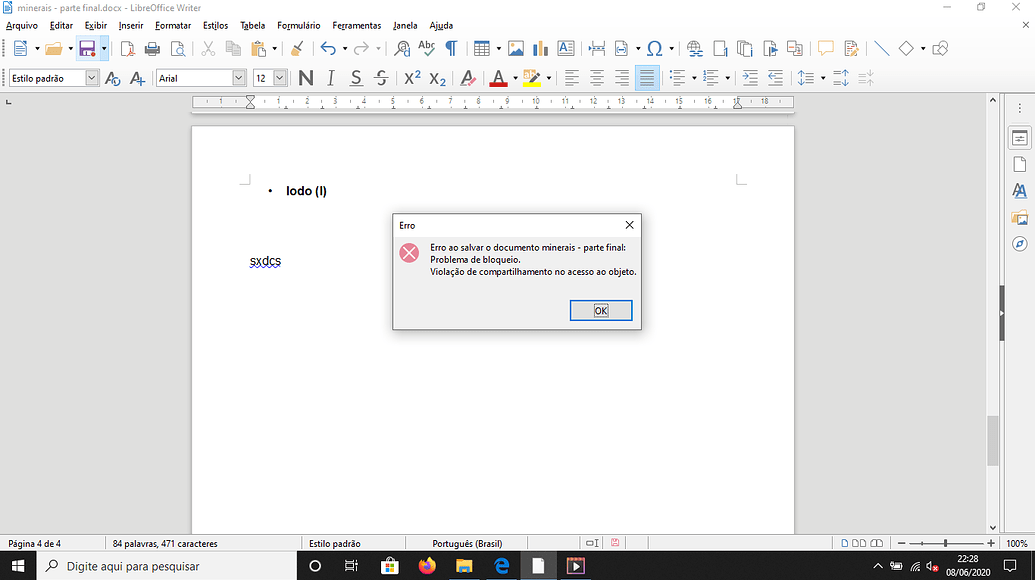Image resolution: width=1035 pixels, height=580 pixels.
Task: Open the Find and Replace tool
Action: tap(403, 48)
